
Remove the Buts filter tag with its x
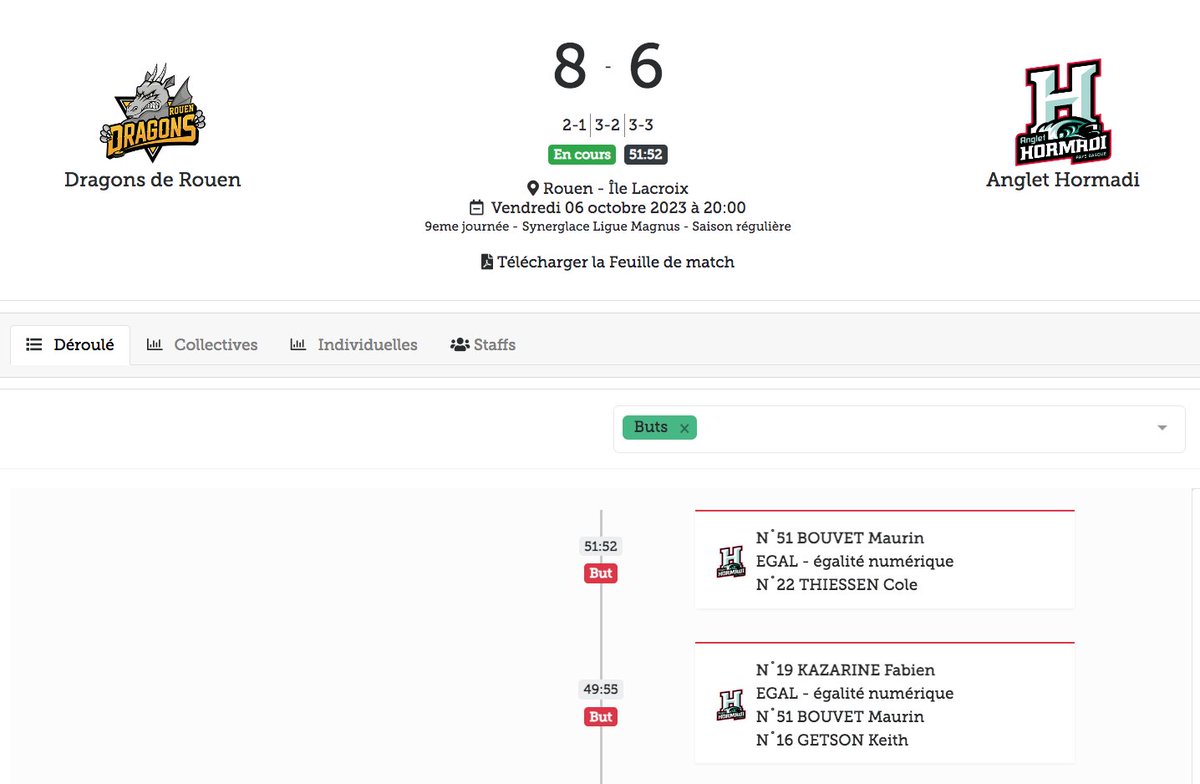point(684,428)
